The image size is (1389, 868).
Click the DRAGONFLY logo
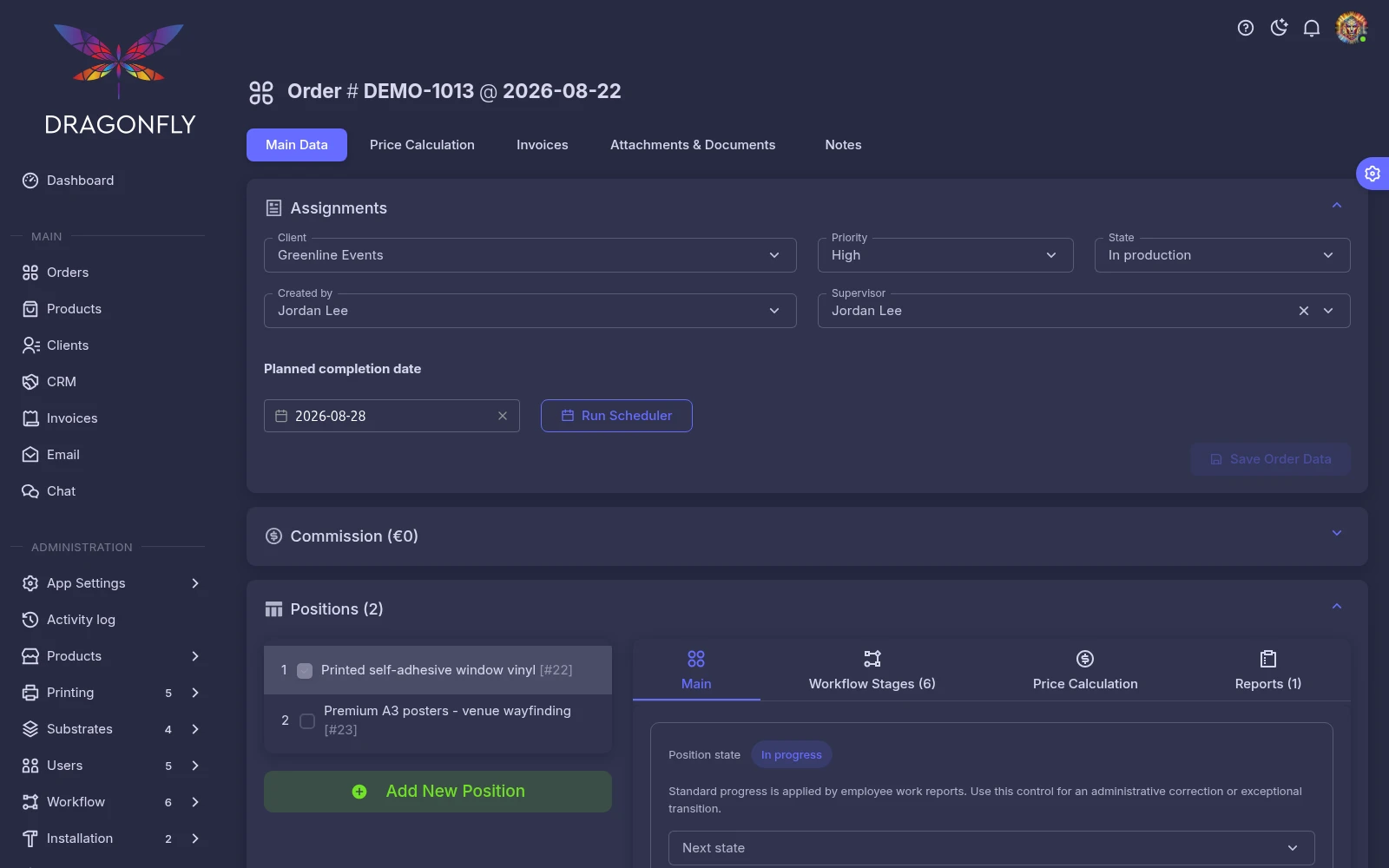119,78
